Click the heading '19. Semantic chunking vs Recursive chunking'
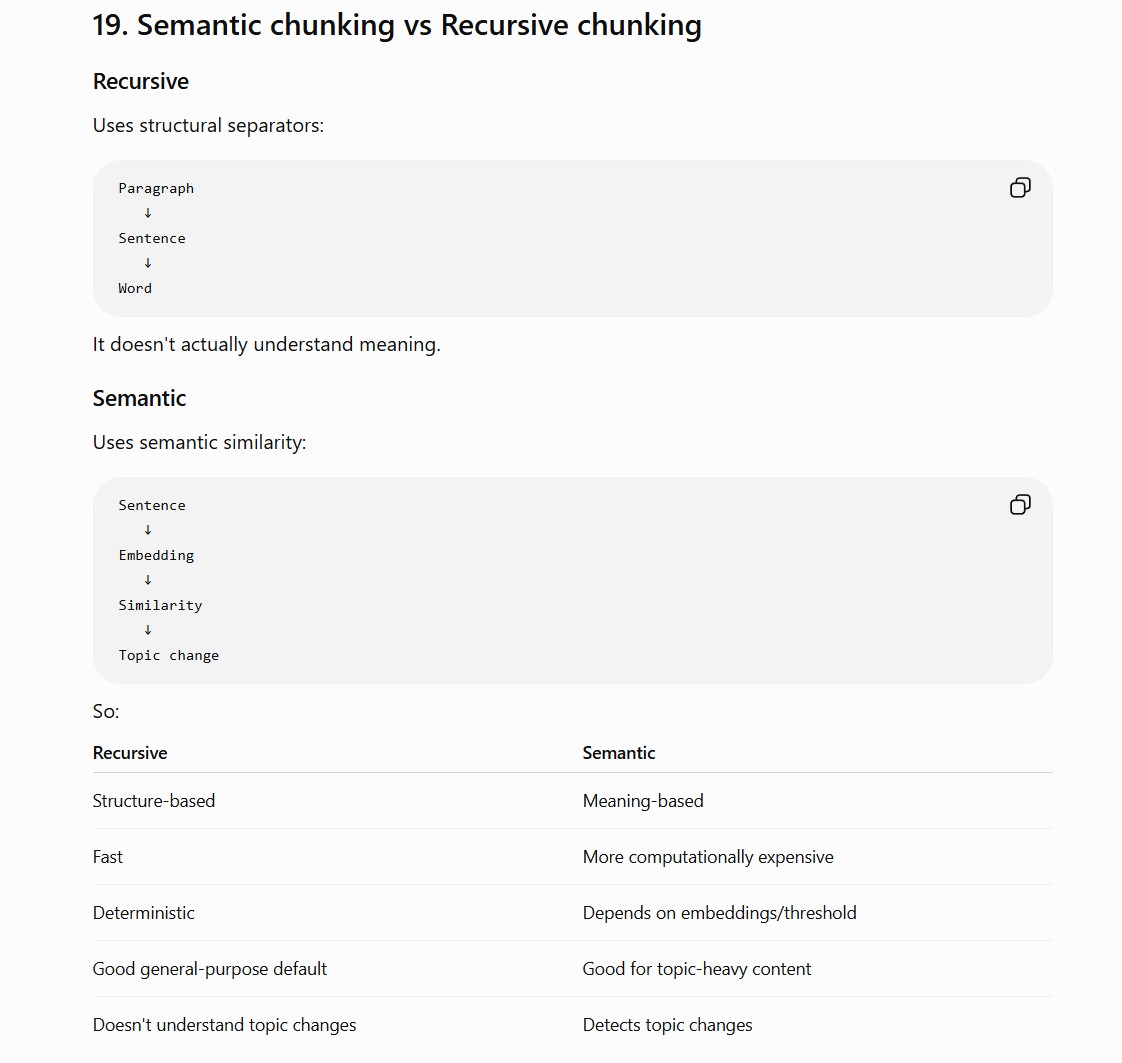The image size is (1122, 1063). coord(397,25)
